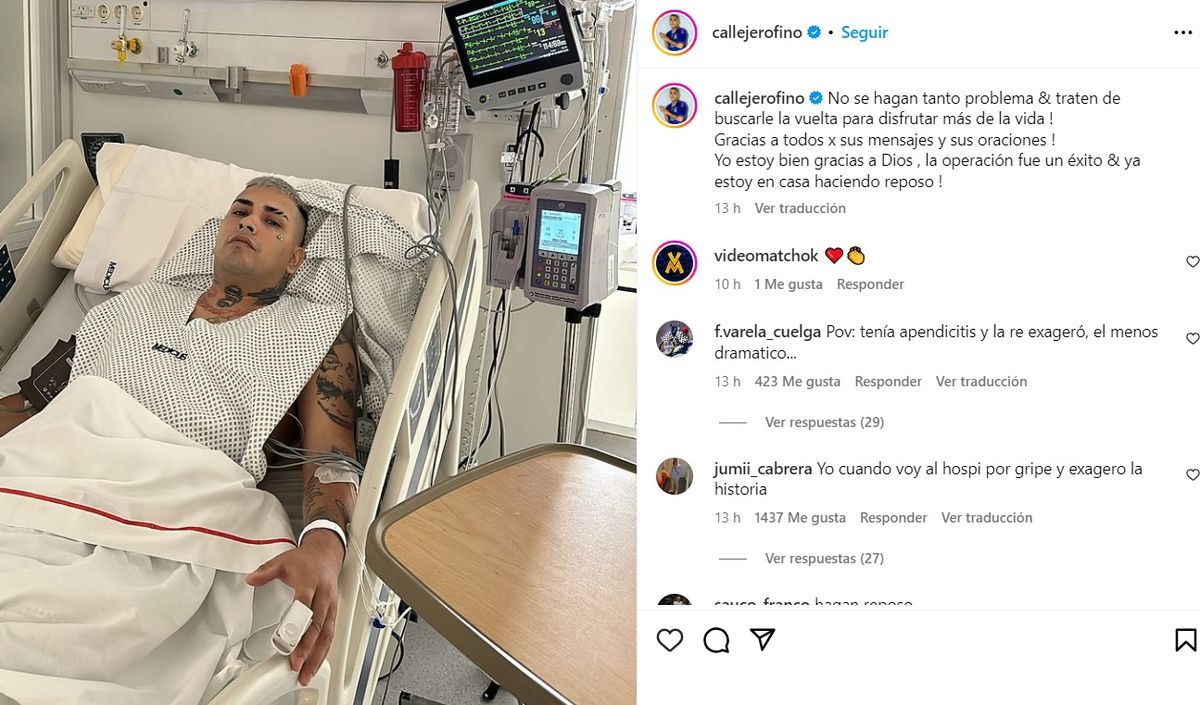Screen dimensions: 1200x705
Task: Click callejerofino avatar in the post header
Action: pyautogui.click(x=675, y=33)
